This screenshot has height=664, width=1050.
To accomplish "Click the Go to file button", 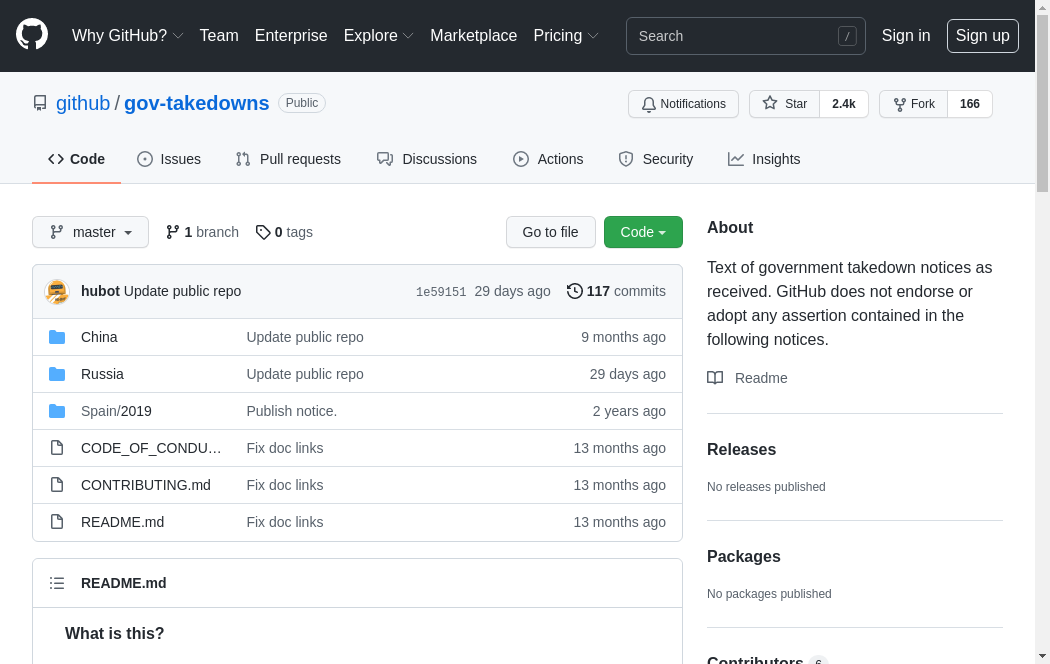I will [550, 232].
